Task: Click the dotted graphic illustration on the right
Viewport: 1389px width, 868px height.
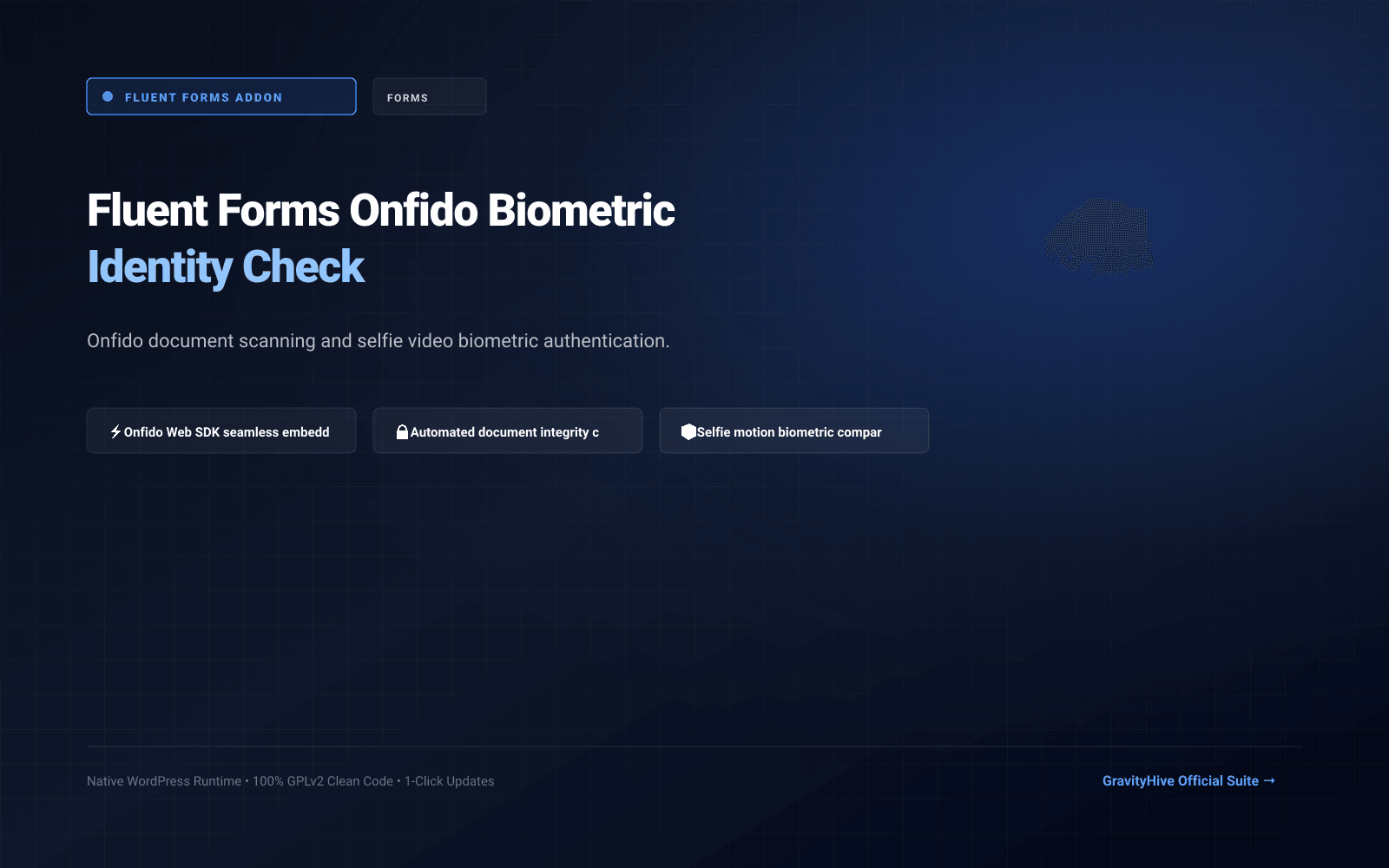Action: click(x=1099, y=237)
